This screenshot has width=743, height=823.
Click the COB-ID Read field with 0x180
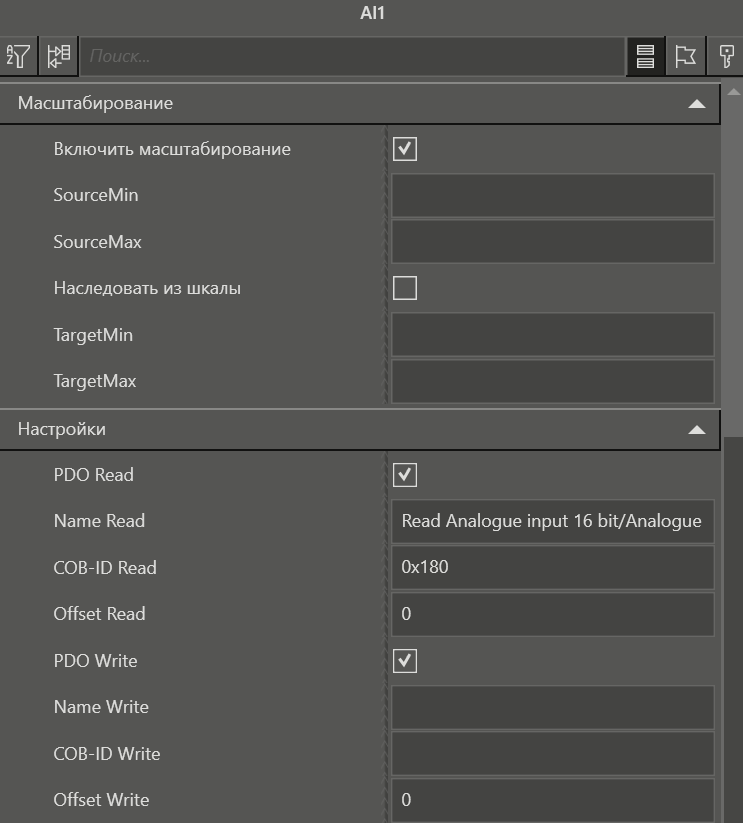pyautogui.click(x=553, y=567)
